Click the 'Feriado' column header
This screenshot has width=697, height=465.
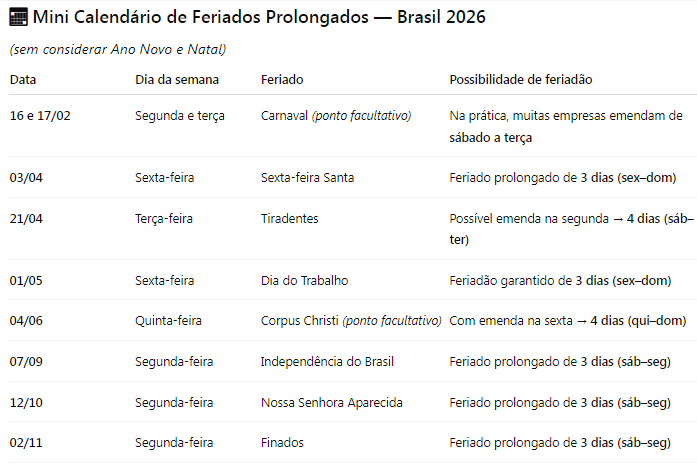click(x=282, y=80)
